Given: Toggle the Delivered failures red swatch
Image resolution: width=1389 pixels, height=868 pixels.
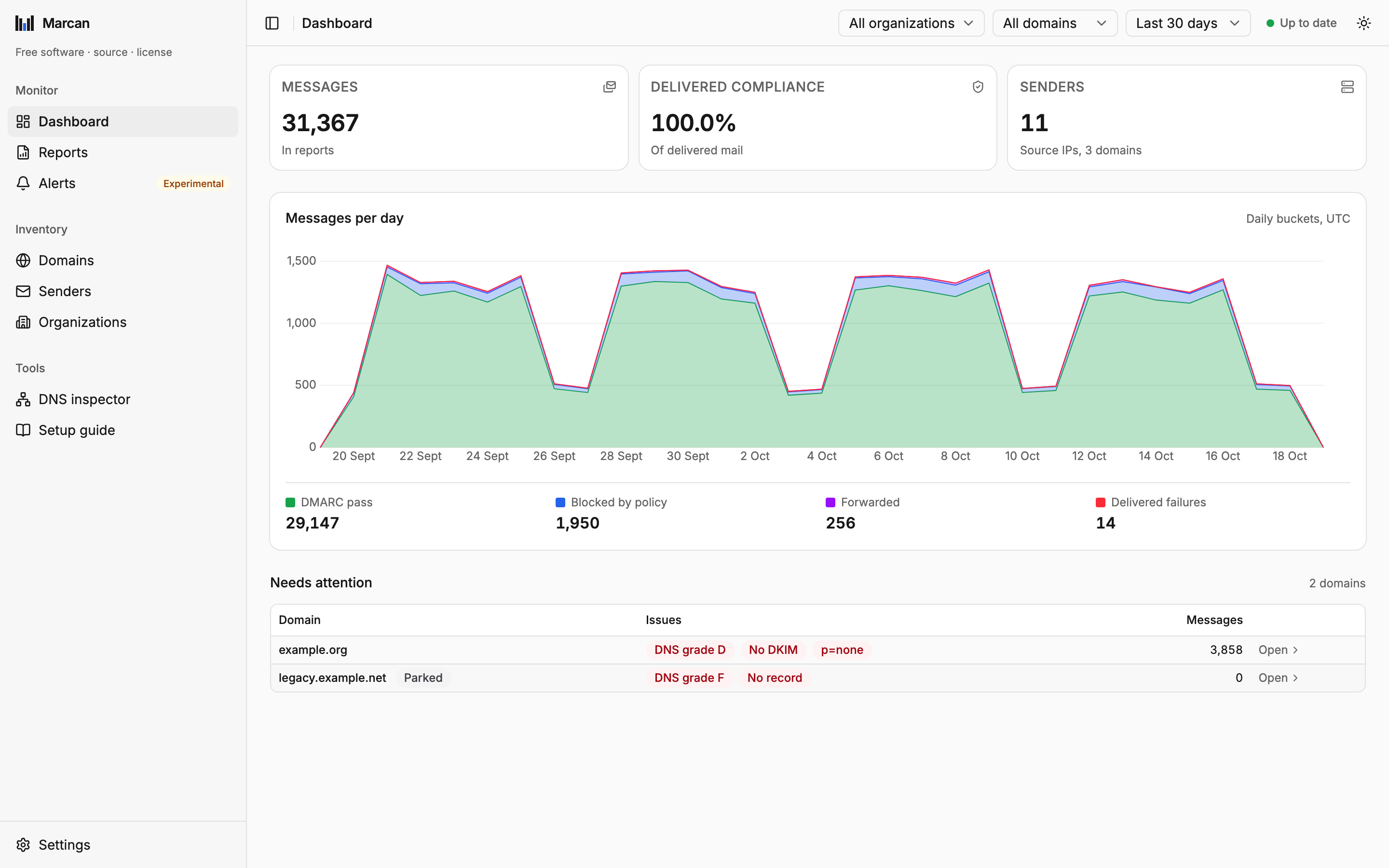Looking at the screenshot, I should [1100, 502].
